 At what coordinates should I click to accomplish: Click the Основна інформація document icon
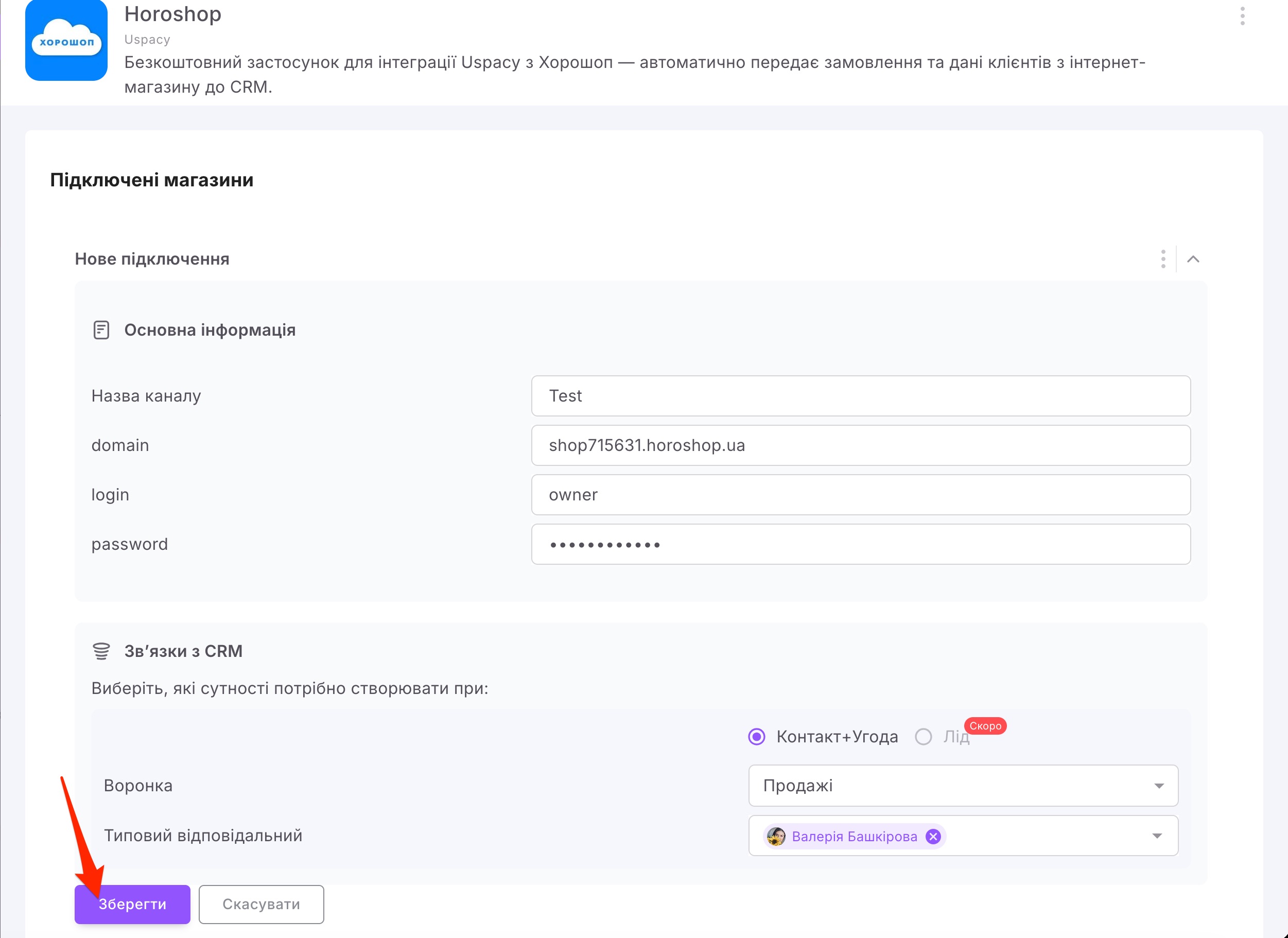[x=101, y=330]
